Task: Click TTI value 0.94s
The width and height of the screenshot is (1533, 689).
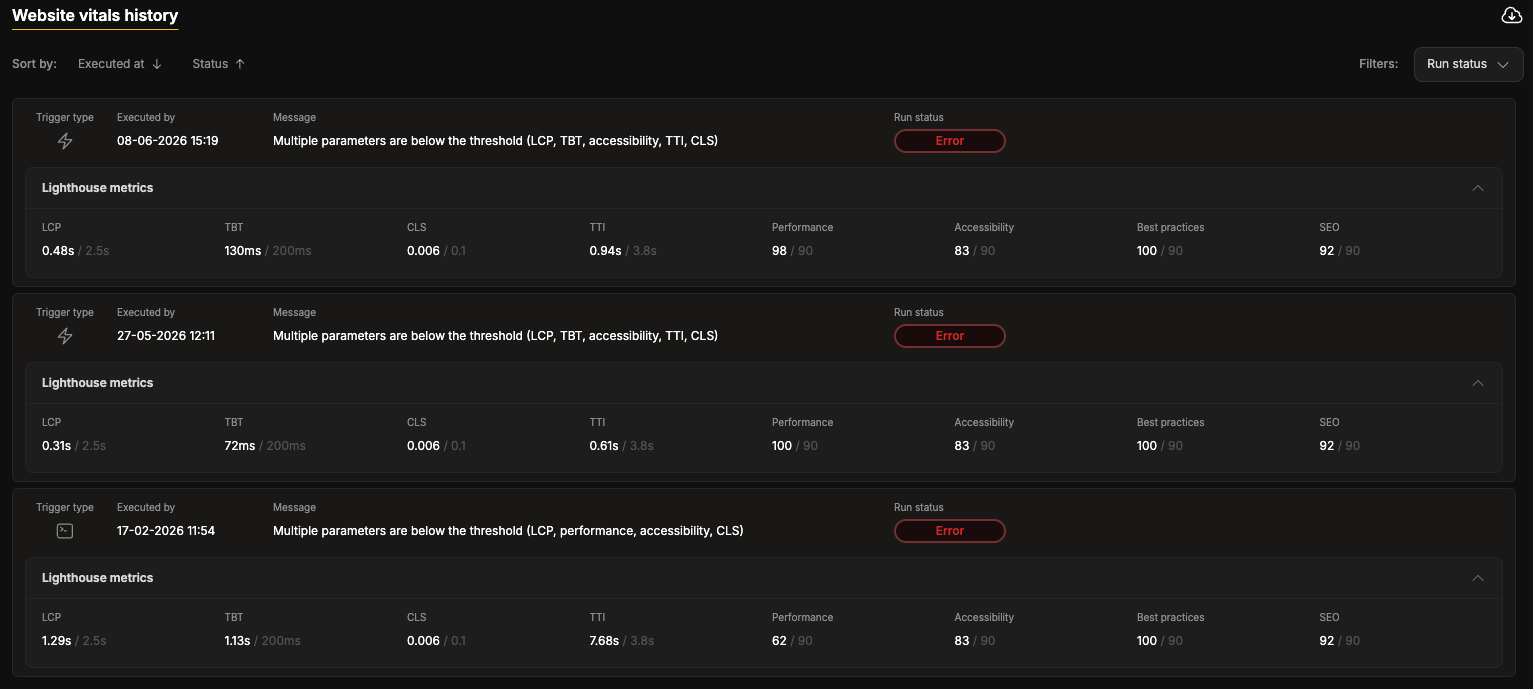Action: [606, 251]
